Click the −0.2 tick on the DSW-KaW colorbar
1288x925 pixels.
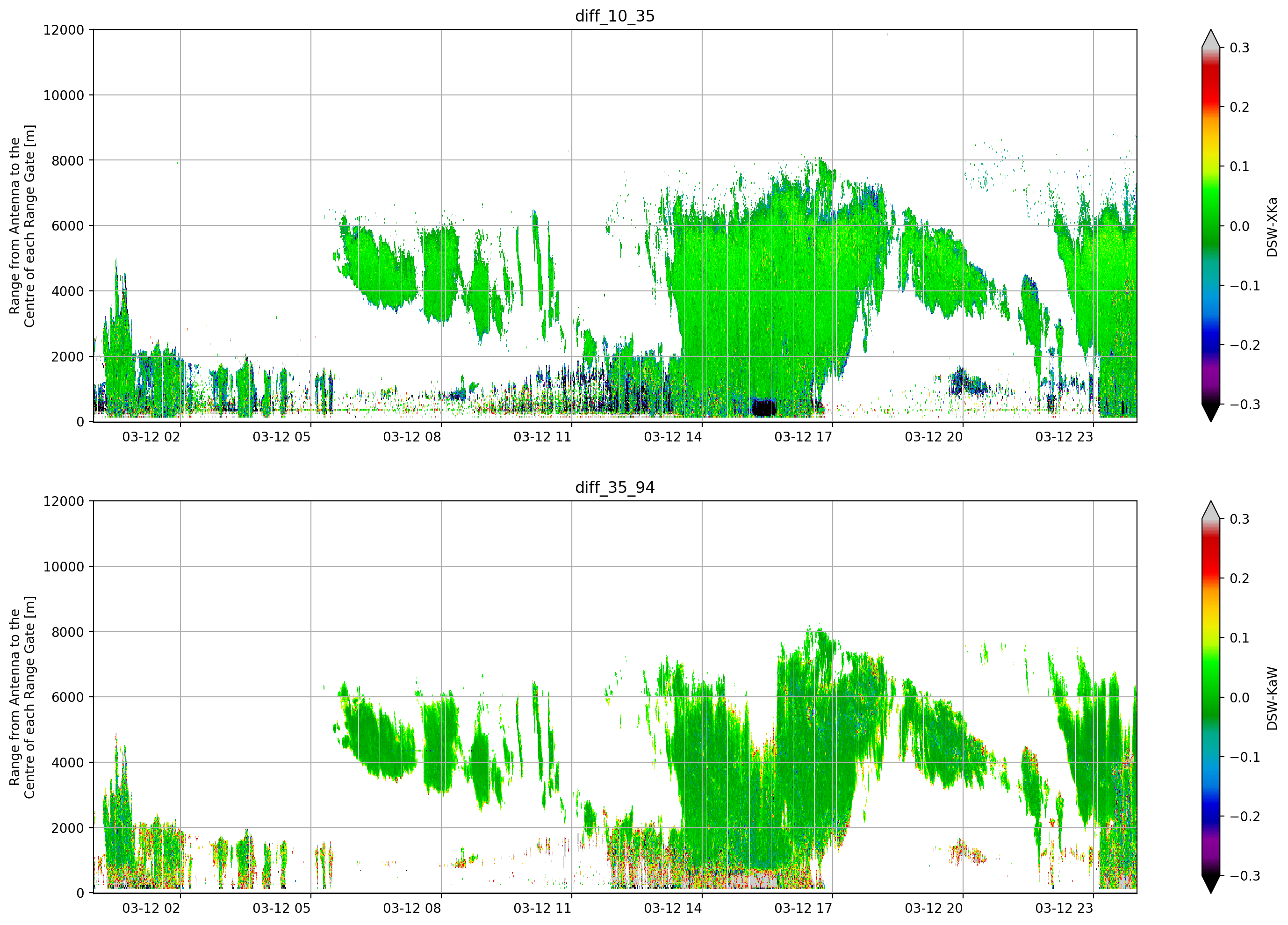(1245, 817)
